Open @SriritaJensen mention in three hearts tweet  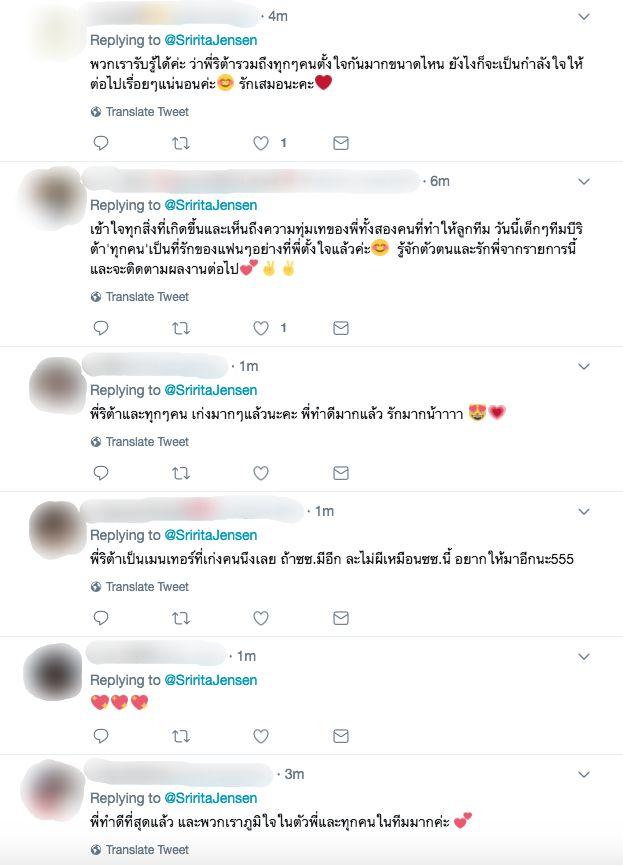click(211, 680)
